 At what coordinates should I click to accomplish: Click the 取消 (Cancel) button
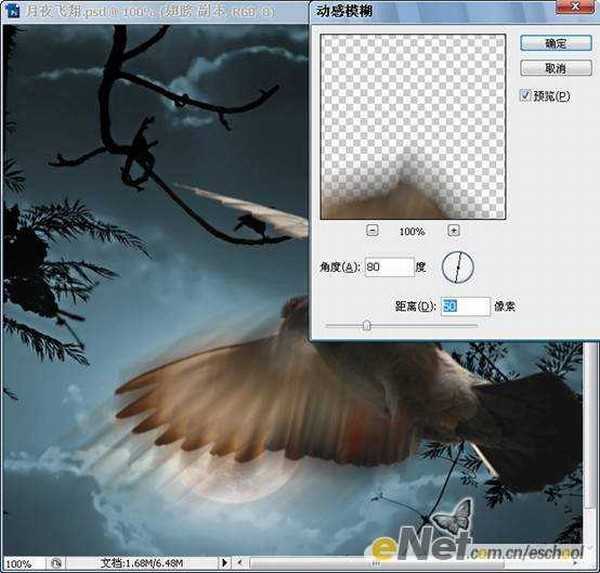coord(555,68)
